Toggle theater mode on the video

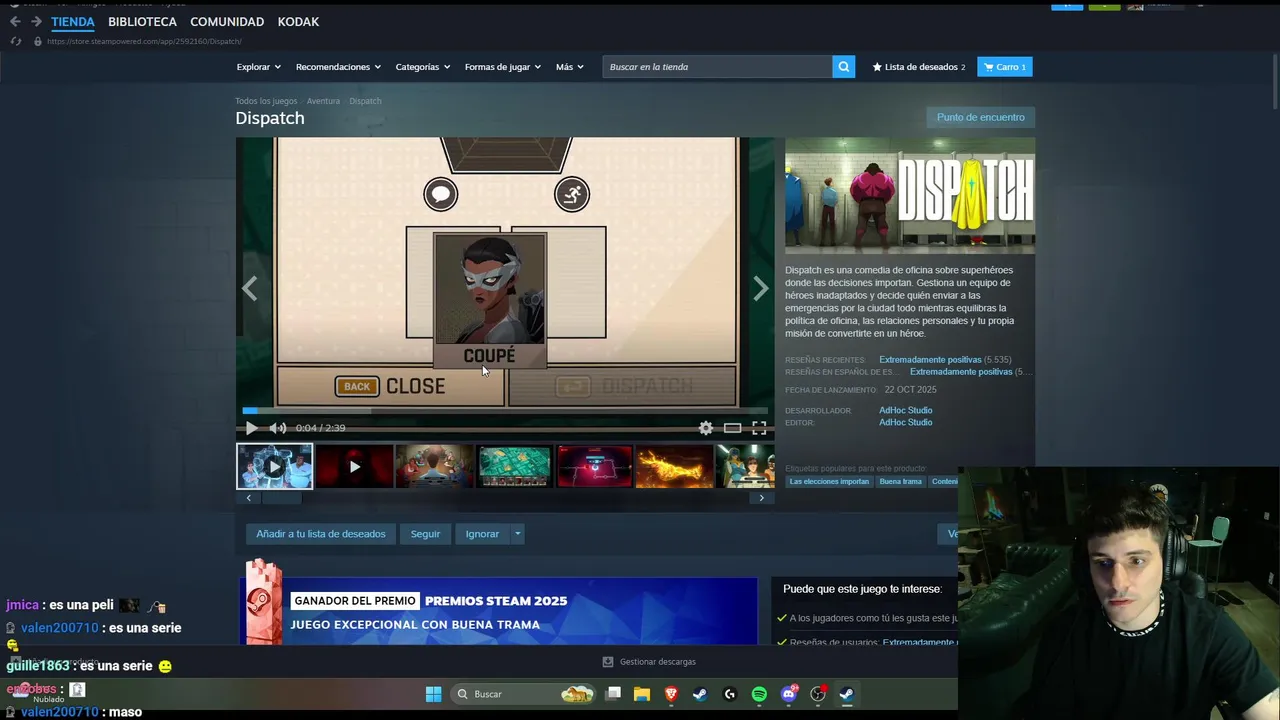pos(733,428)
